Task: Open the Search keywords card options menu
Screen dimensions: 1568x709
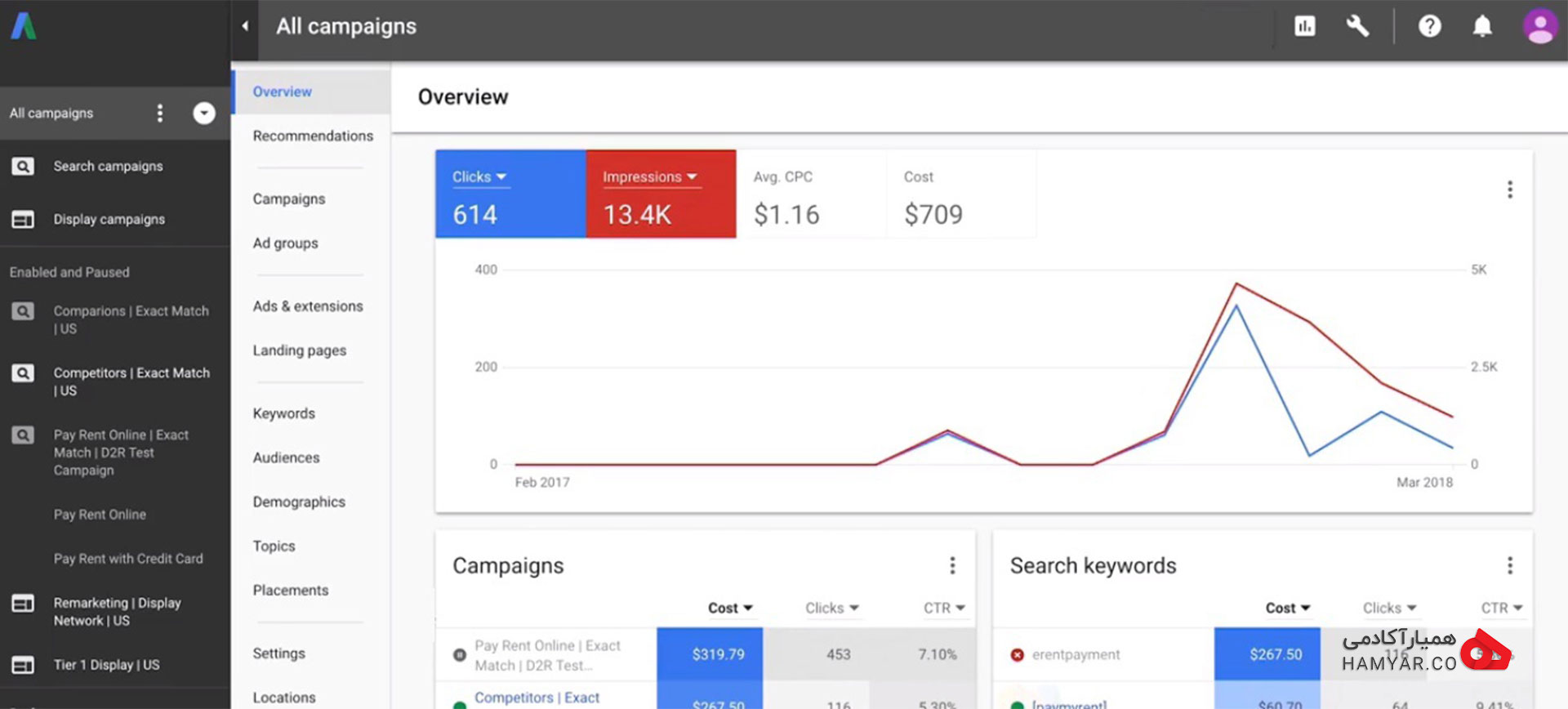Action: tap(1510, 565)
